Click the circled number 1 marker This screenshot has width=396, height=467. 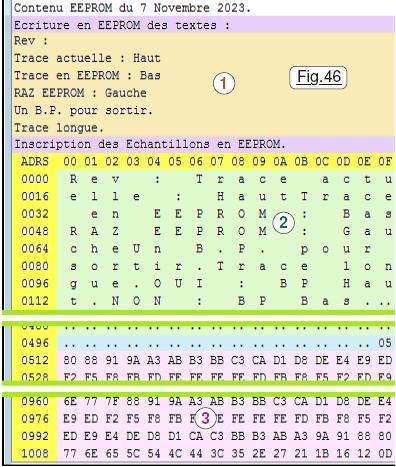224,83
